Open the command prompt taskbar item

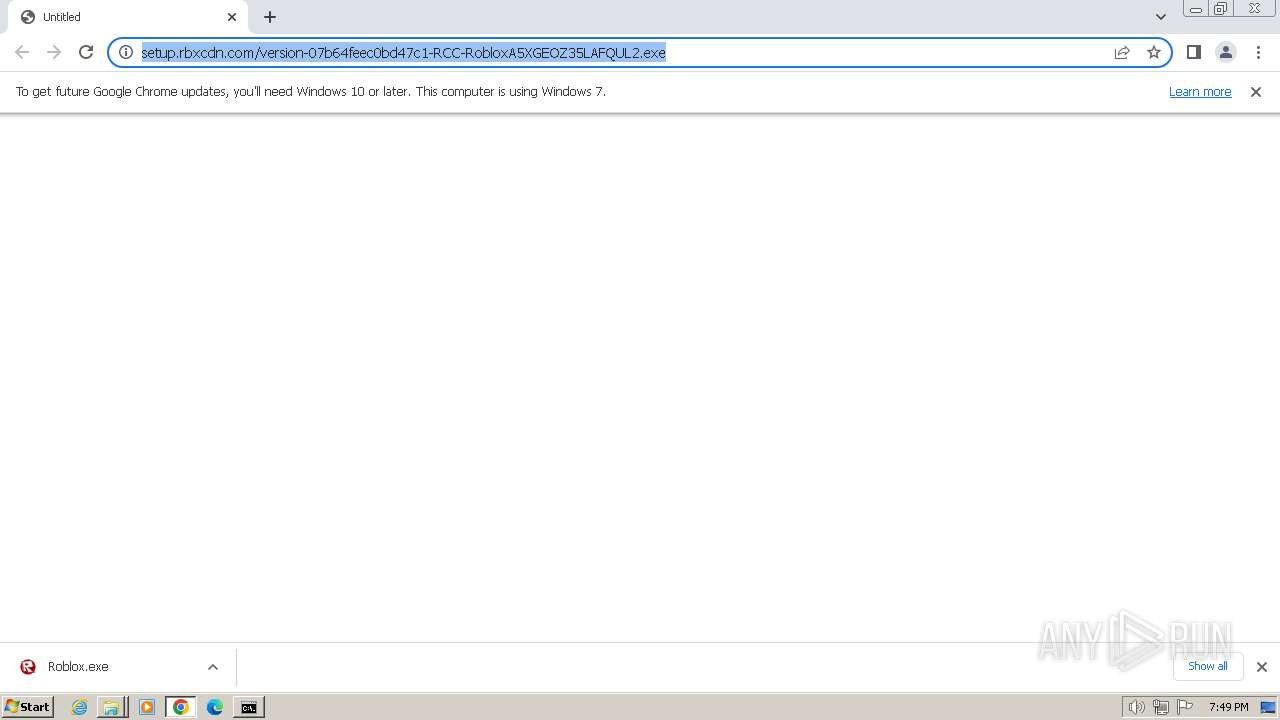click(x=248, y=707)
